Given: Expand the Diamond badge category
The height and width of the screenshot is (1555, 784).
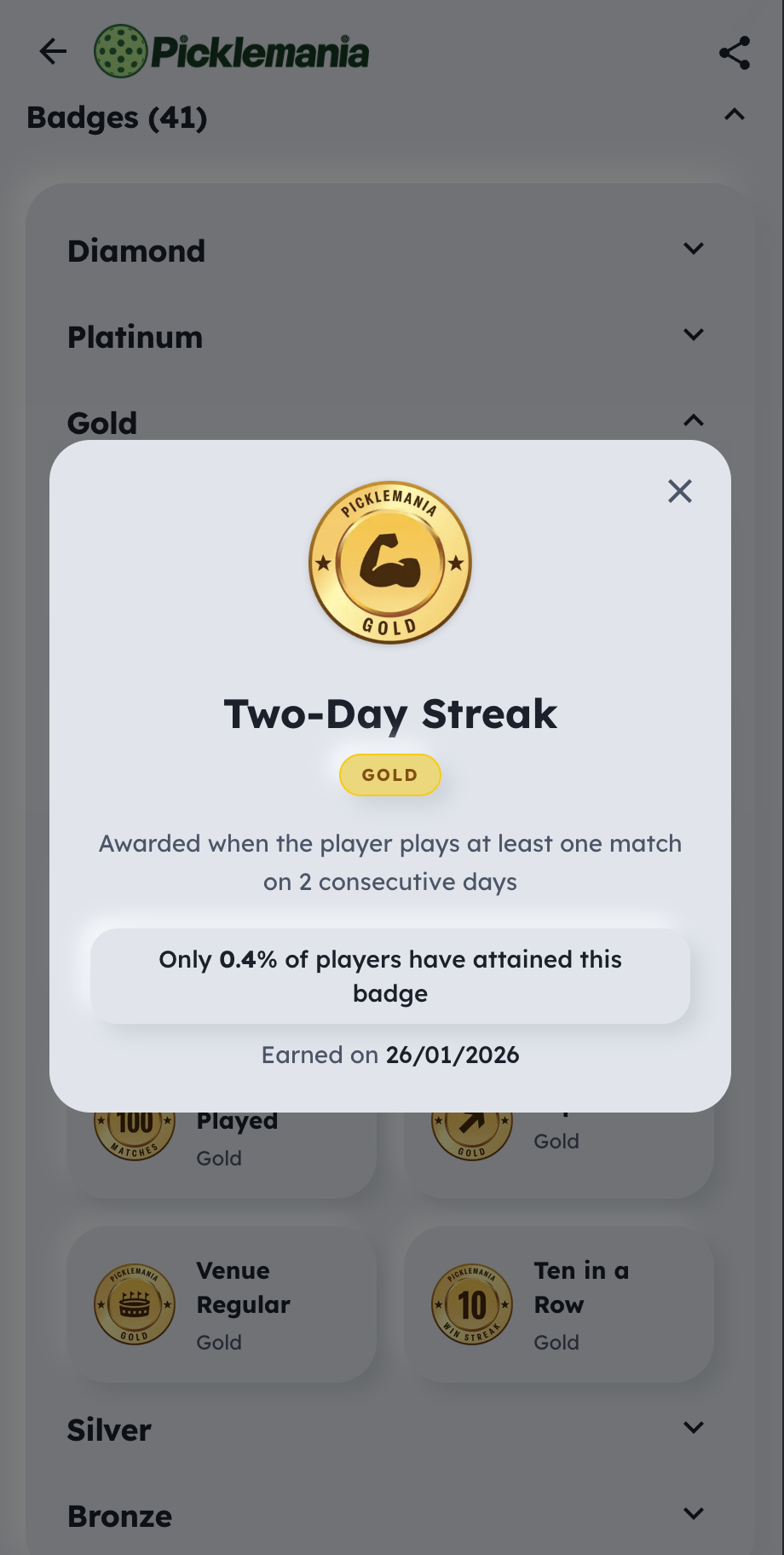Looking at the screenshot, I should [x=693, y=249].
